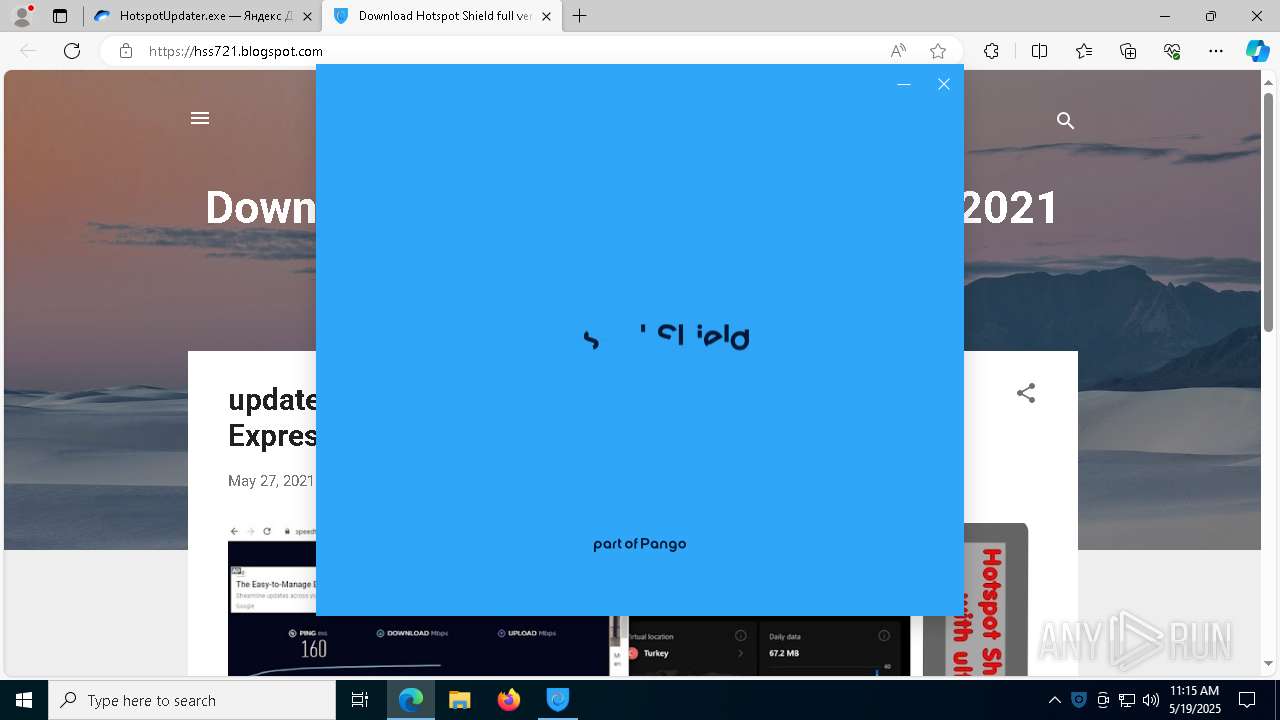Launch Firefox from the taskbar
Viewport: 1280px width, 720px height.
click(508, 700)
